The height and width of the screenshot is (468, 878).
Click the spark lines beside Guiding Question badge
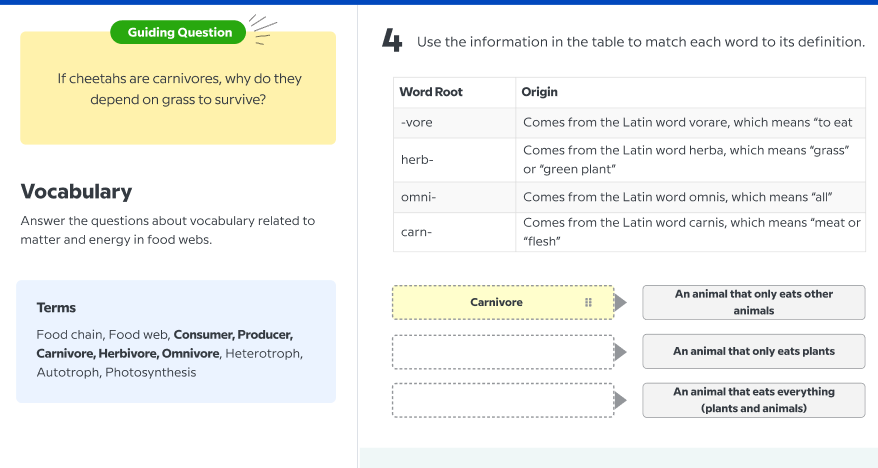(x=262, y=30)
